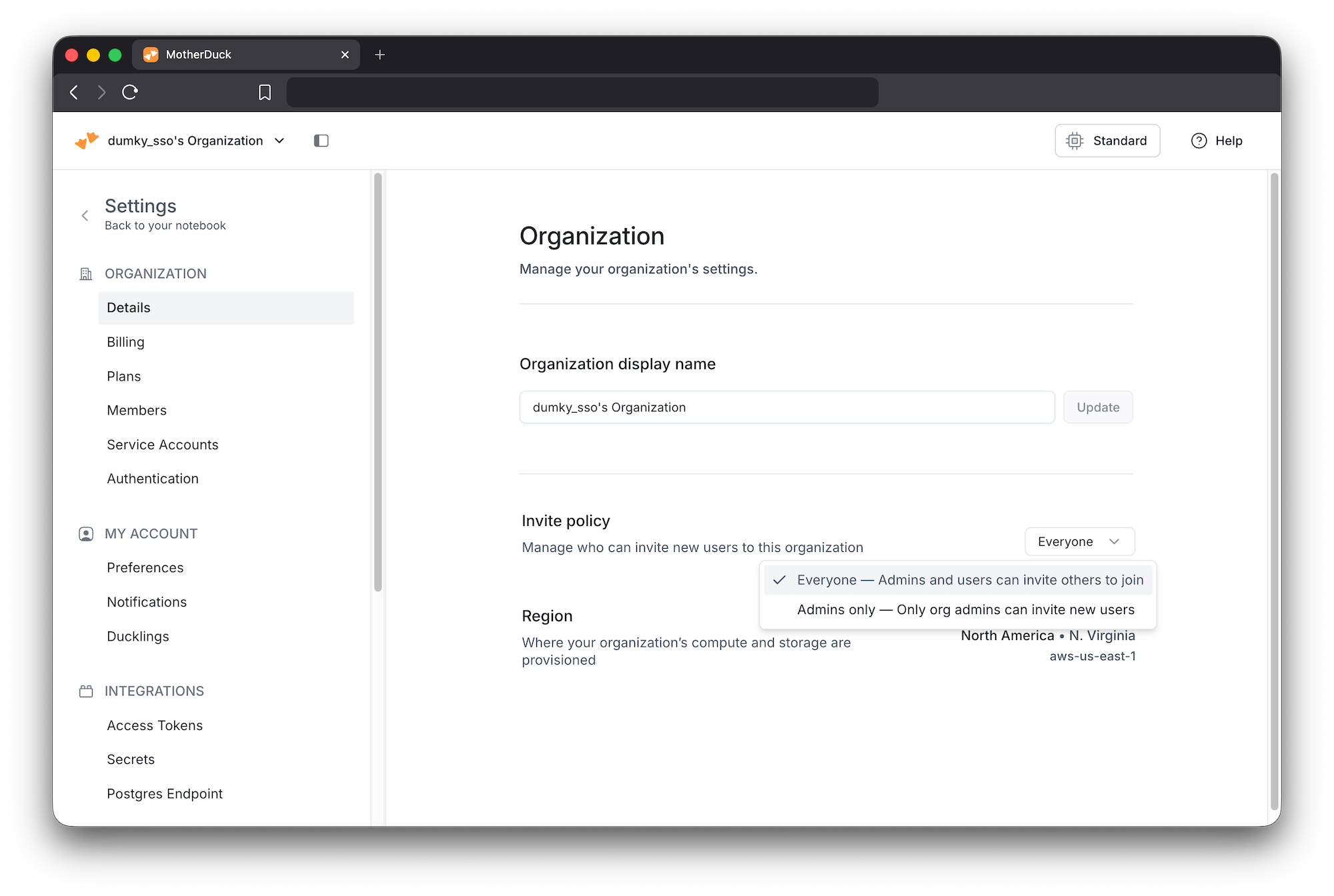This screenshot has width=1334, height=896.
Task: Open Notifications settings
Action: coord(226,602)
